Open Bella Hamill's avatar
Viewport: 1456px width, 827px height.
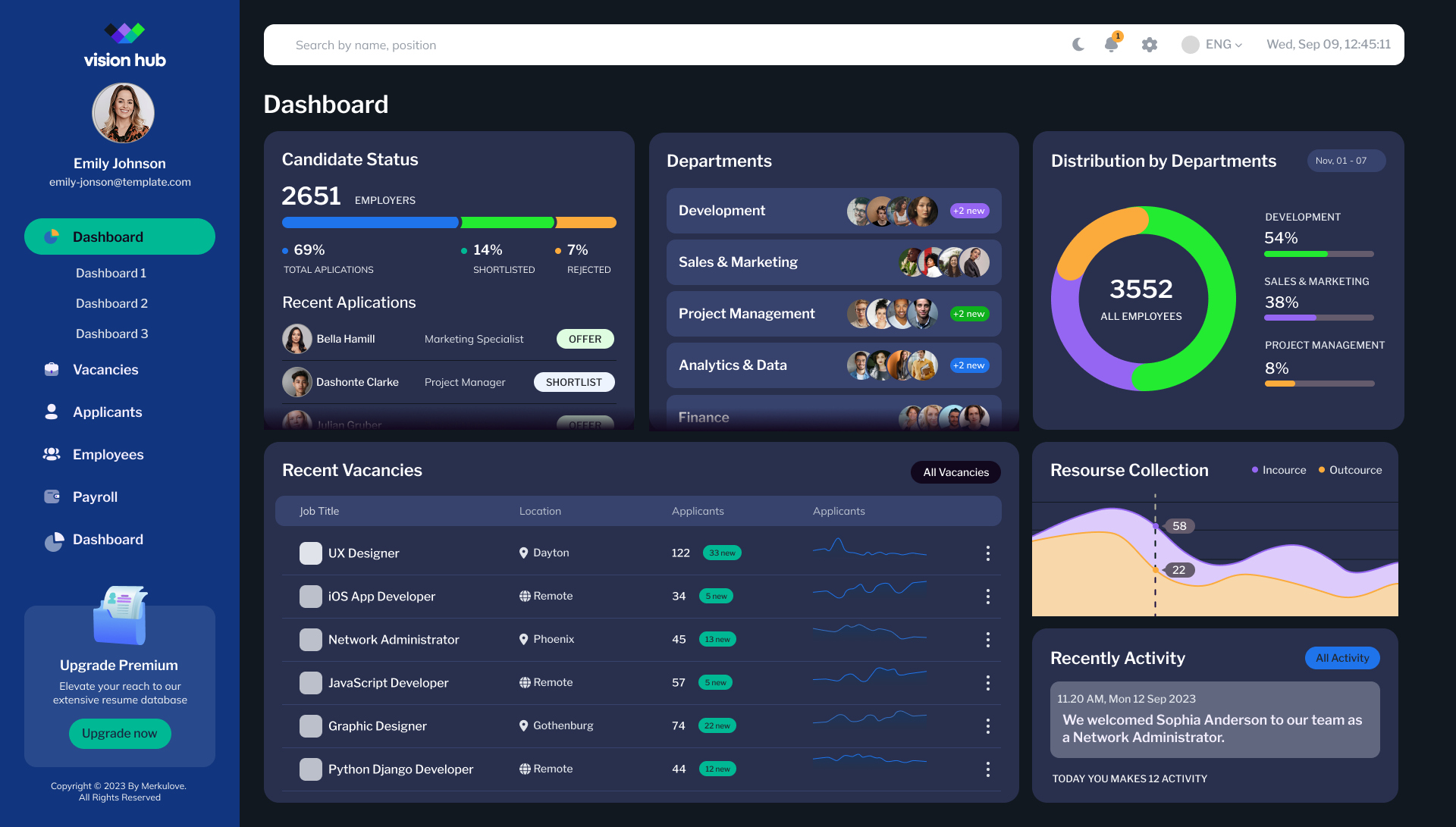(x=297, y=339)
